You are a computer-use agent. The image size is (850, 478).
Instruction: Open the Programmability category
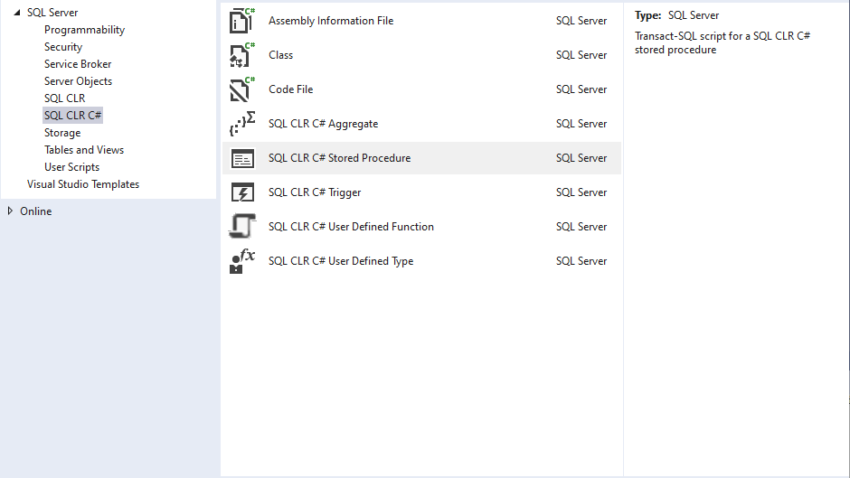85,30
